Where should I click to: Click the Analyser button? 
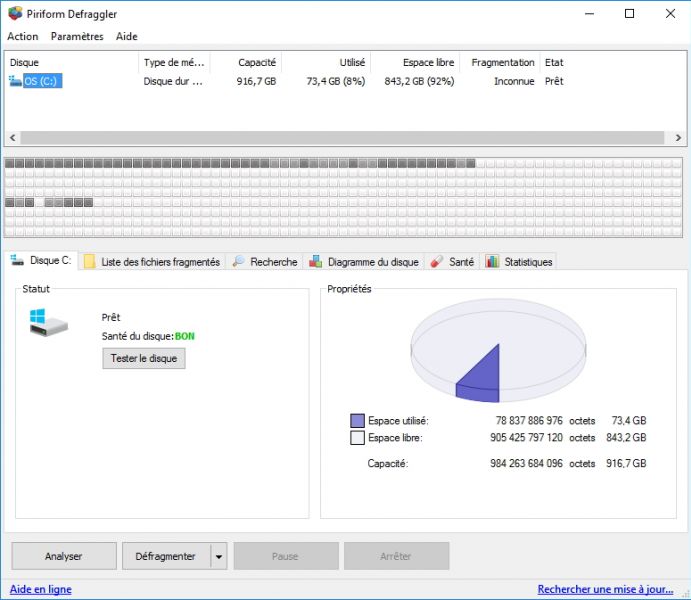click(64, 556)
